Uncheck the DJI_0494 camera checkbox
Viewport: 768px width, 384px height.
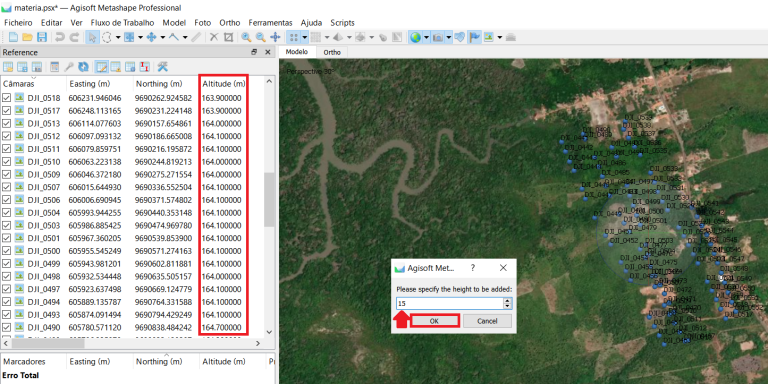pyautogui.click(x=6, y=302)
